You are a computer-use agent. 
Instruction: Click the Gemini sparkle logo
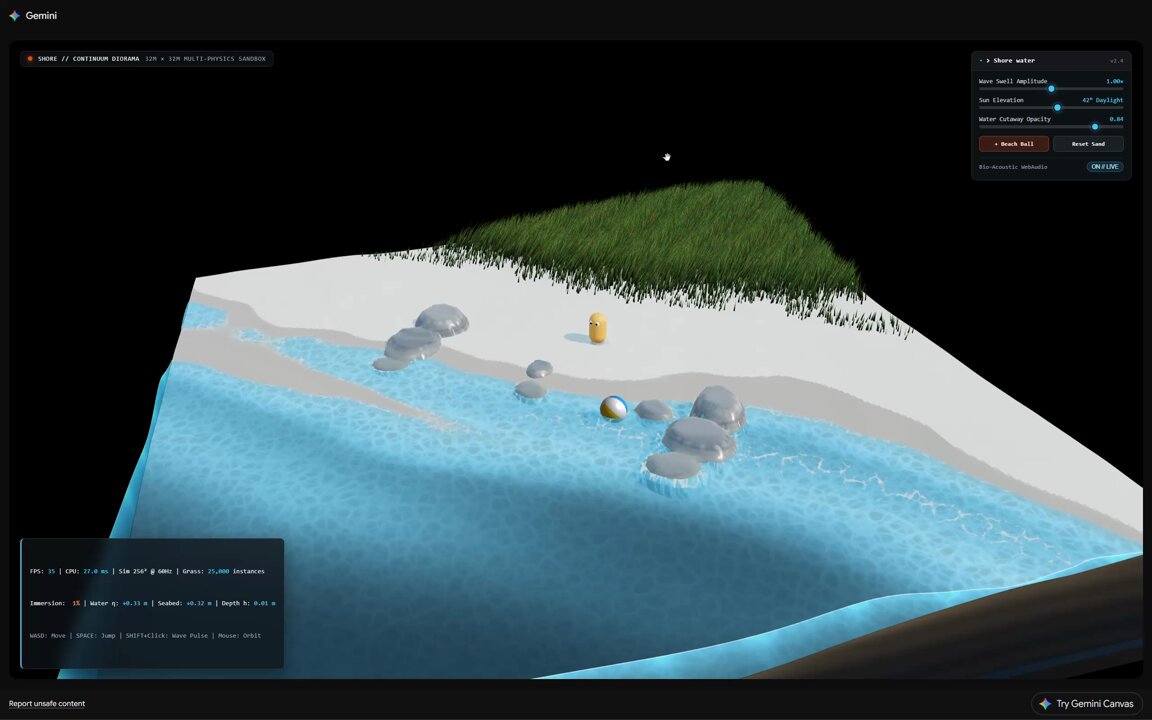click(x=14, y=15)
